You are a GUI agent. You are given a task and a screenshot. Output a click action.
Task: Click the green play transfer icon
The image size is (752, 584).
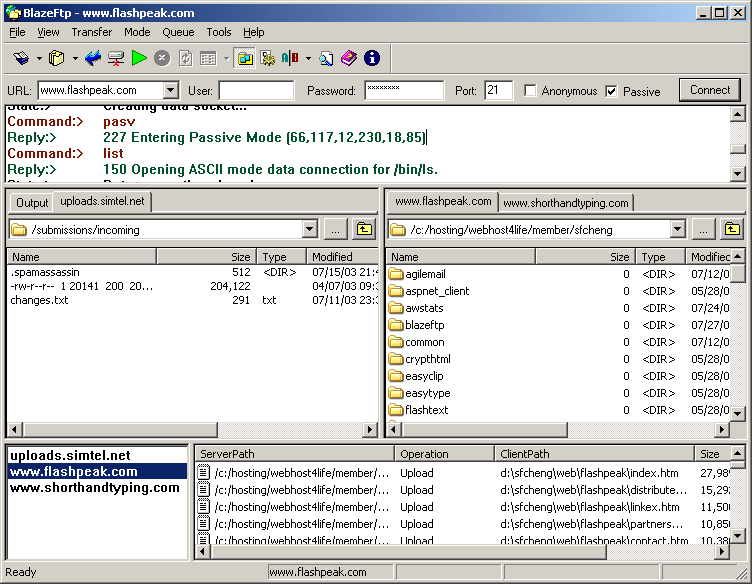(139, 59)
